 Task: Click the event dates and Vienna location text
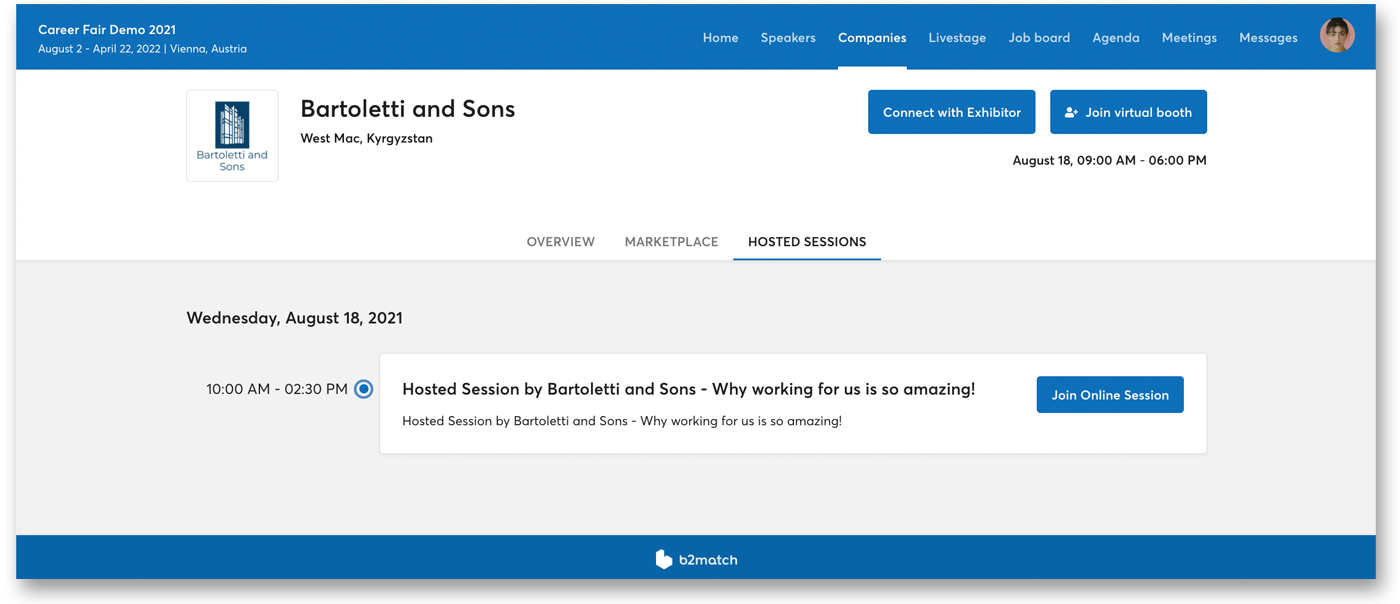pyautogui.click(x=142, y=49)
